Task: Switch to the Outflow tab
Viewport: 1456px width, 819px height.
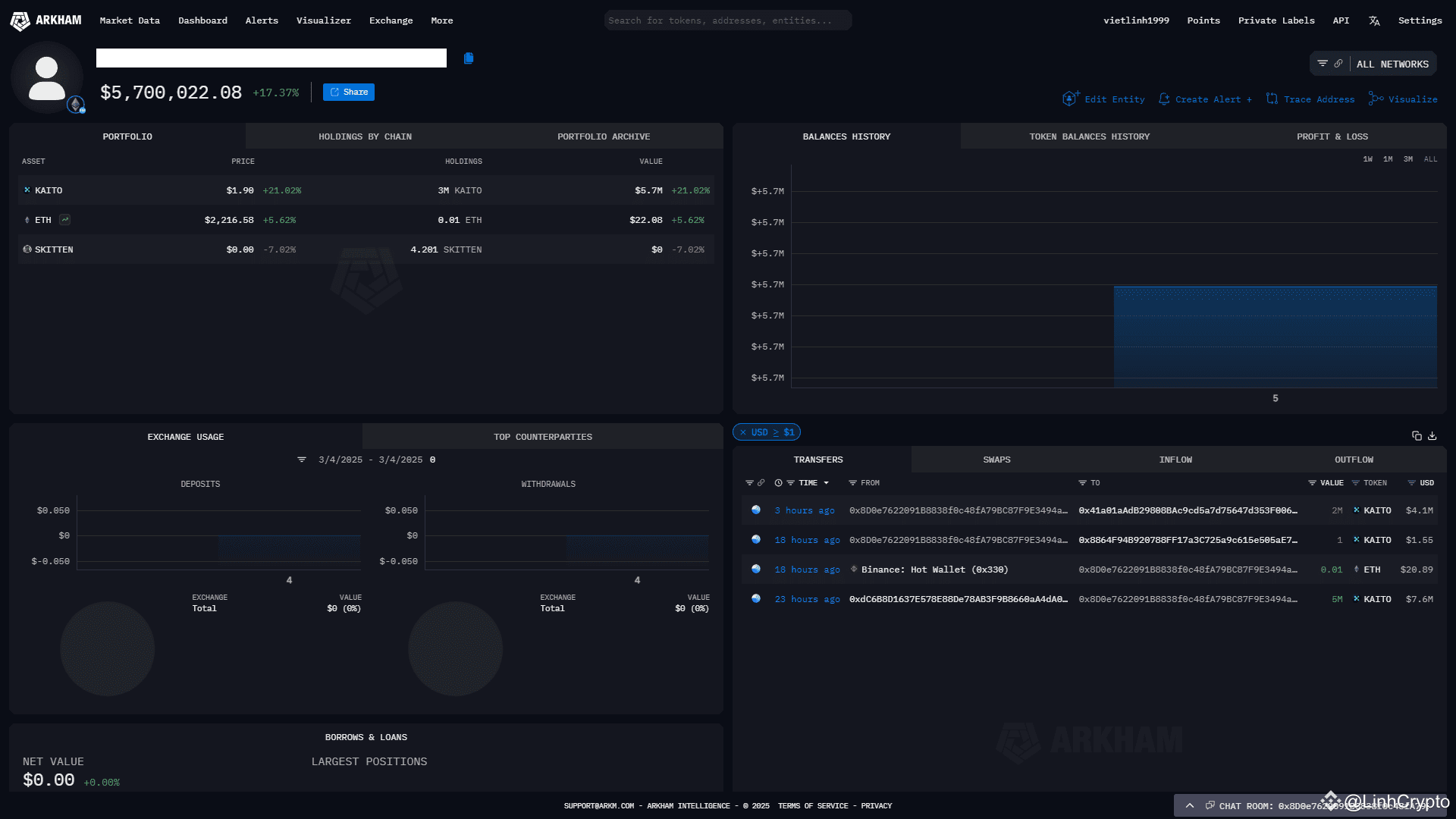Action: click(1354, 460)
